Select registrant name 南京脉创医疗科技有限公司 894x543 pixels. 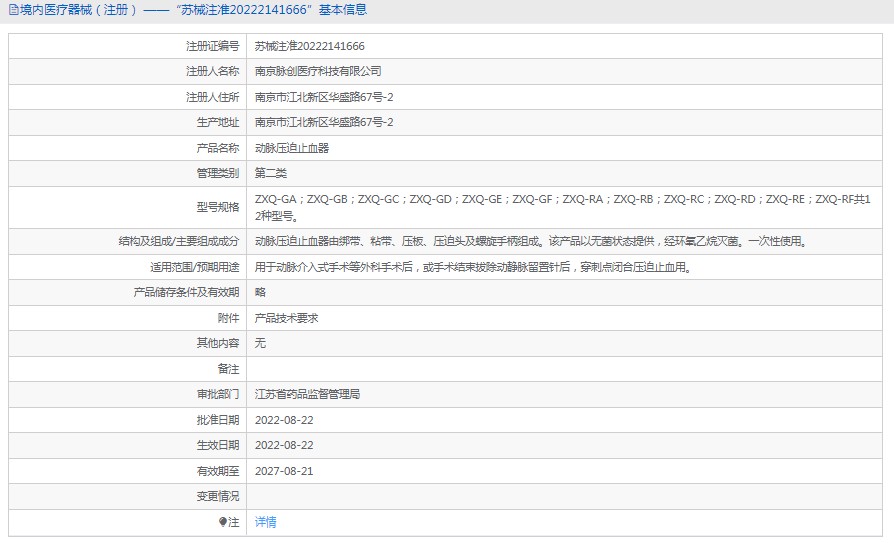[x=318, y=71]
